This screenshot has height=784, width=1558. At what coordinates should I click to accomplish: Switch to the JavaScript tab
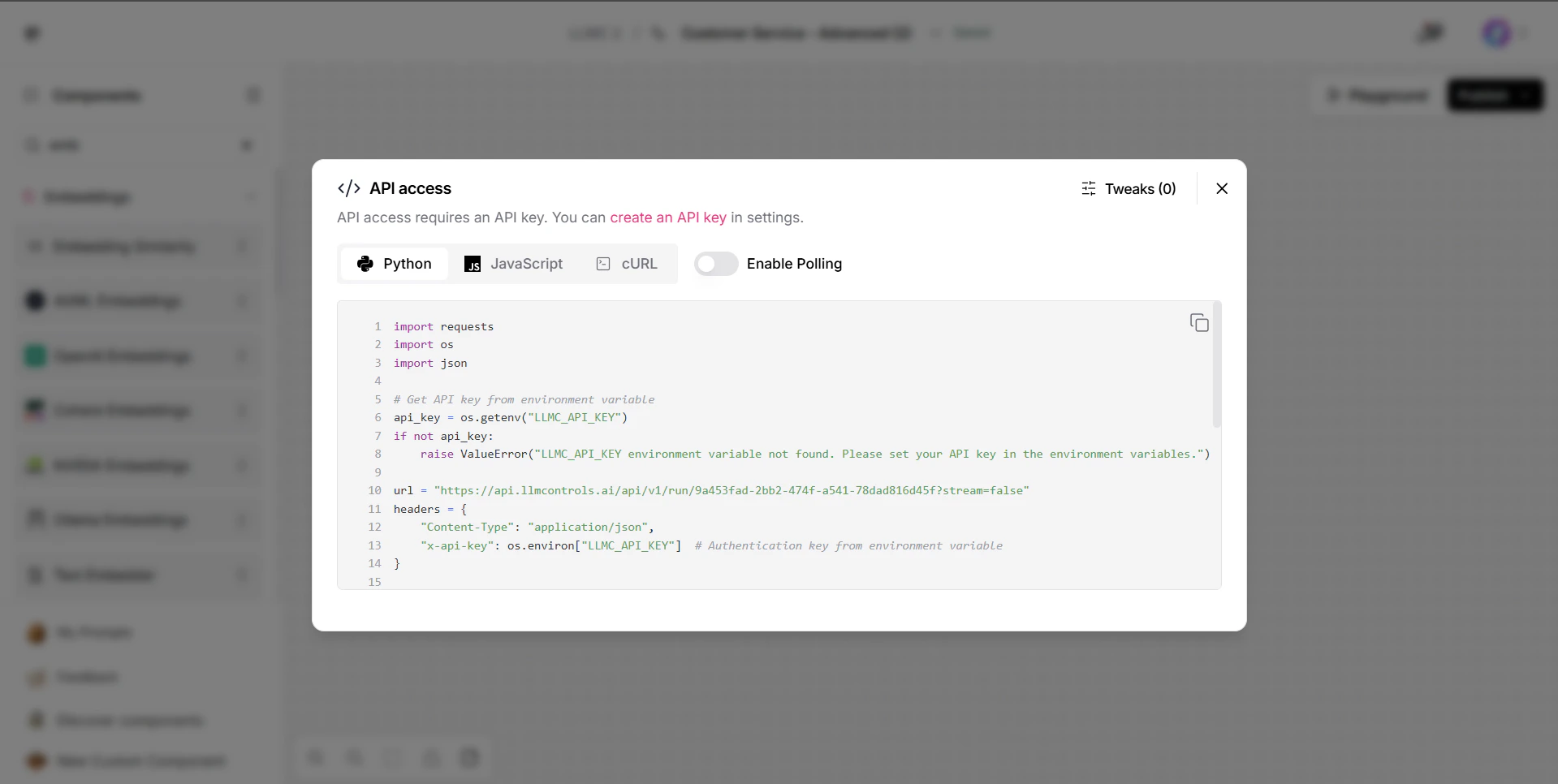(x=515, y=264)
